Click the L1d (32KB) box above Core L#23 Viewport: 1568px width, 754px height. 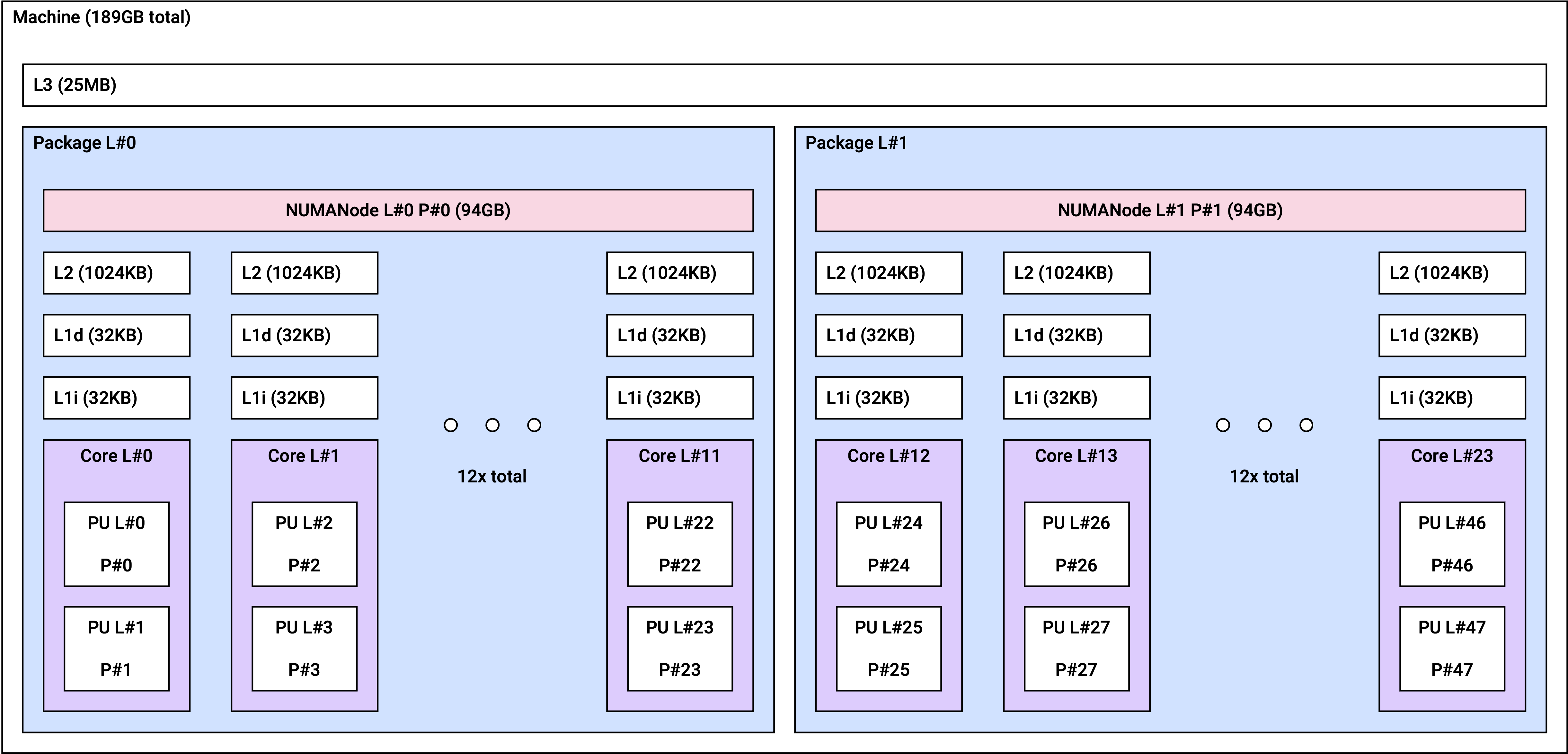click(x=1452, y=336)
